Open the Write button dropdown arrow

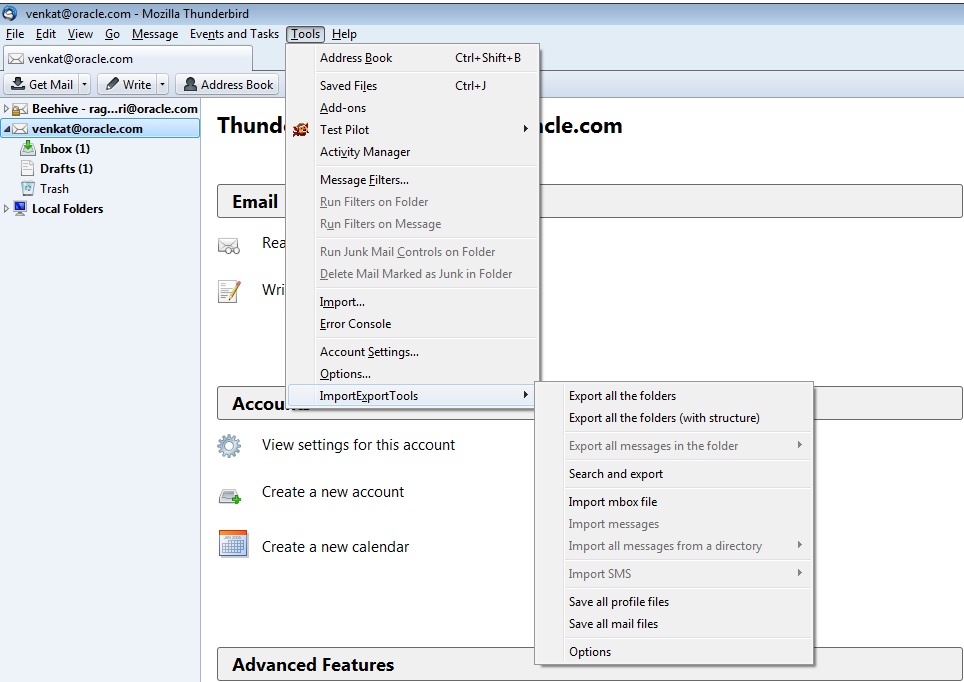[x=162, y=84]
